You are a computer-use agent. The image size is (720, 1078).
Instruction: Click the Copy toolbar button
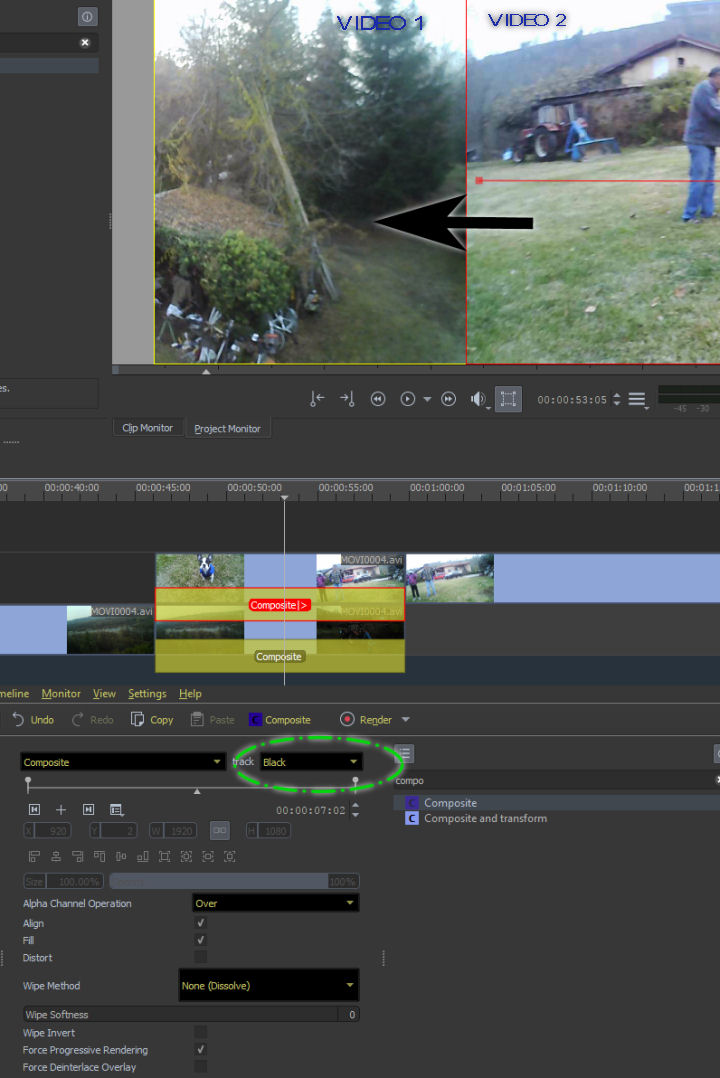click(153, 720)
